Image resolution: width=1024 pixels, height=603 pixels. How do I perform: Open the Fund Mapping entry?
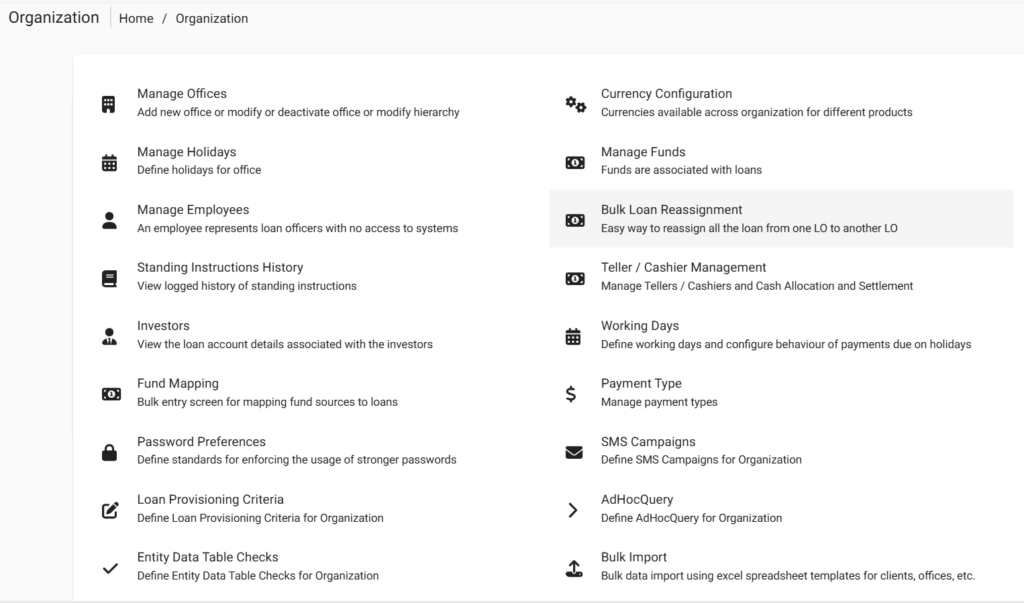pos(177,384)
